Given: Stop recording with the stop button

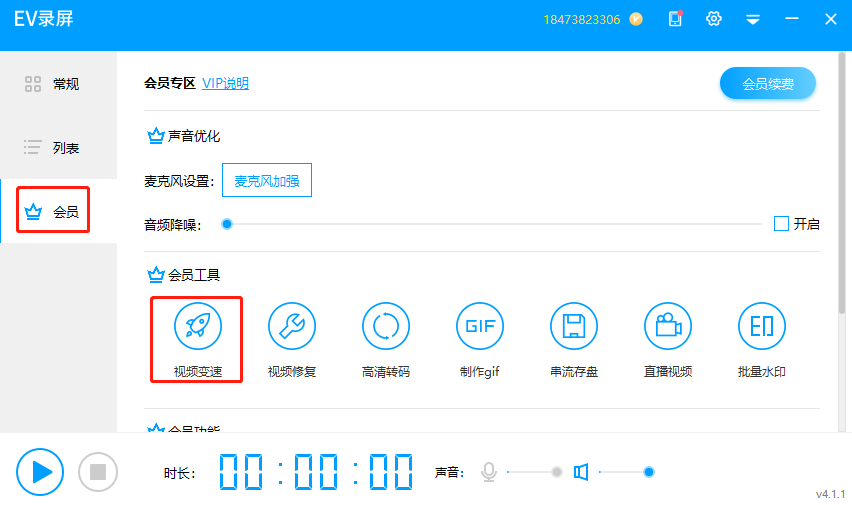Looking at the screenshot, I should 98,472.
